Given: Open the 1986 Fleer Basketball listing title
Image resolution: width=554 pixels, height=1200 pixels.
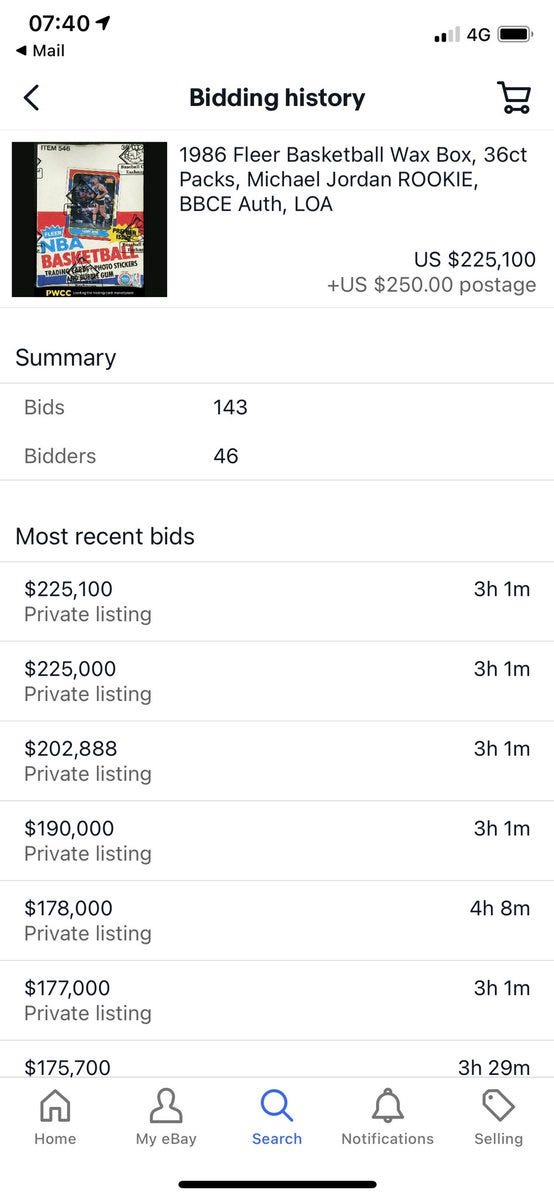Looking at the screenshot, I should tap(354, 180).
